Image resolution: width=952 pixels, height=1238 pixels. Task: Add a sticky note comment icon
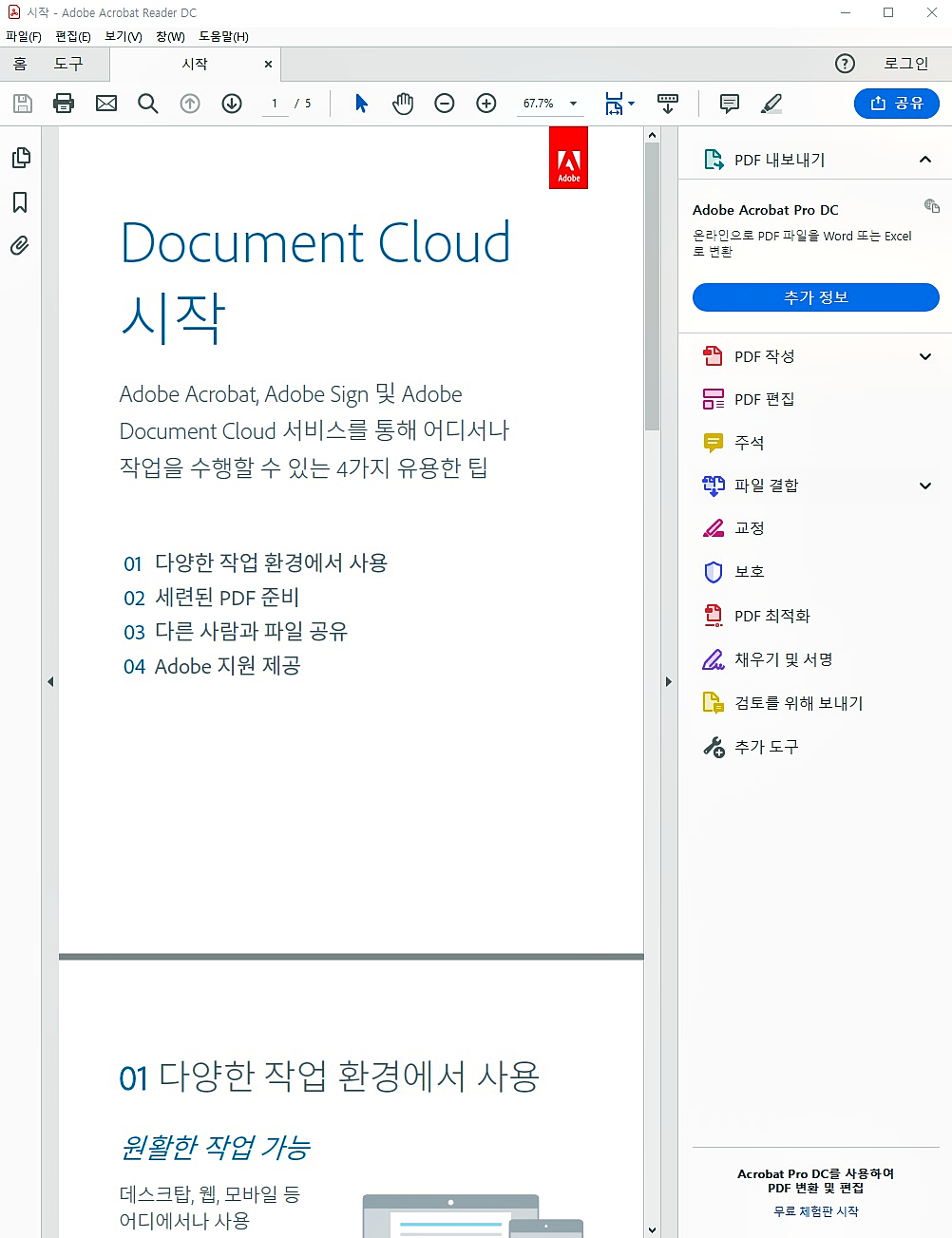click(730, 104)
